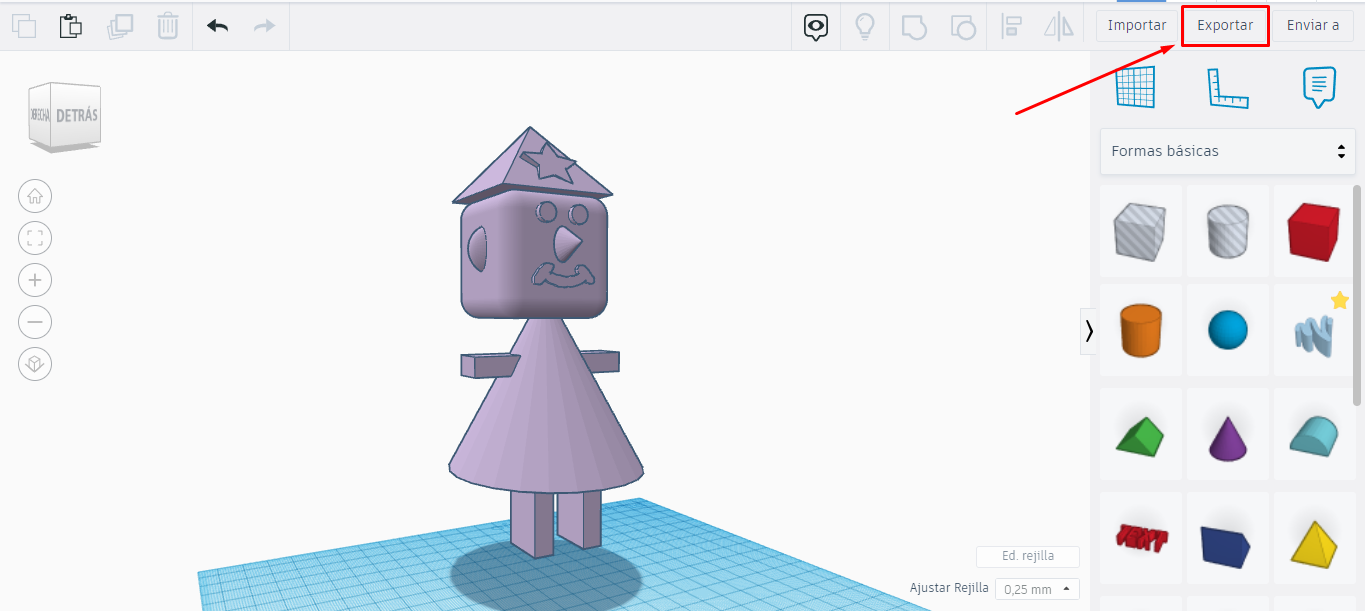Viewport: 1365px width, 611px height.
Task: Select the star on the character's hat
Action: click(549, 161)
